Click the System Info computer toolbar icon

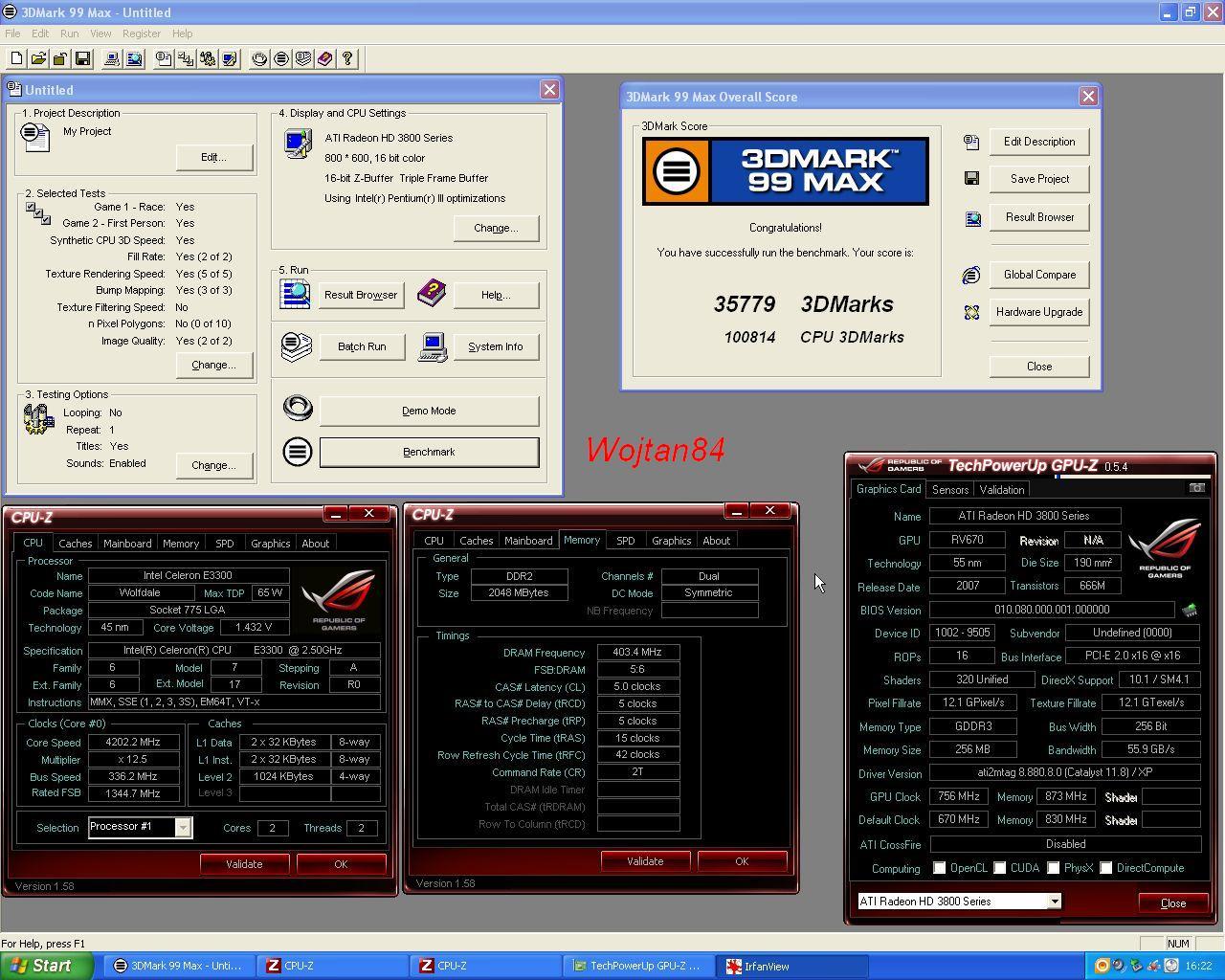point(112,58)
